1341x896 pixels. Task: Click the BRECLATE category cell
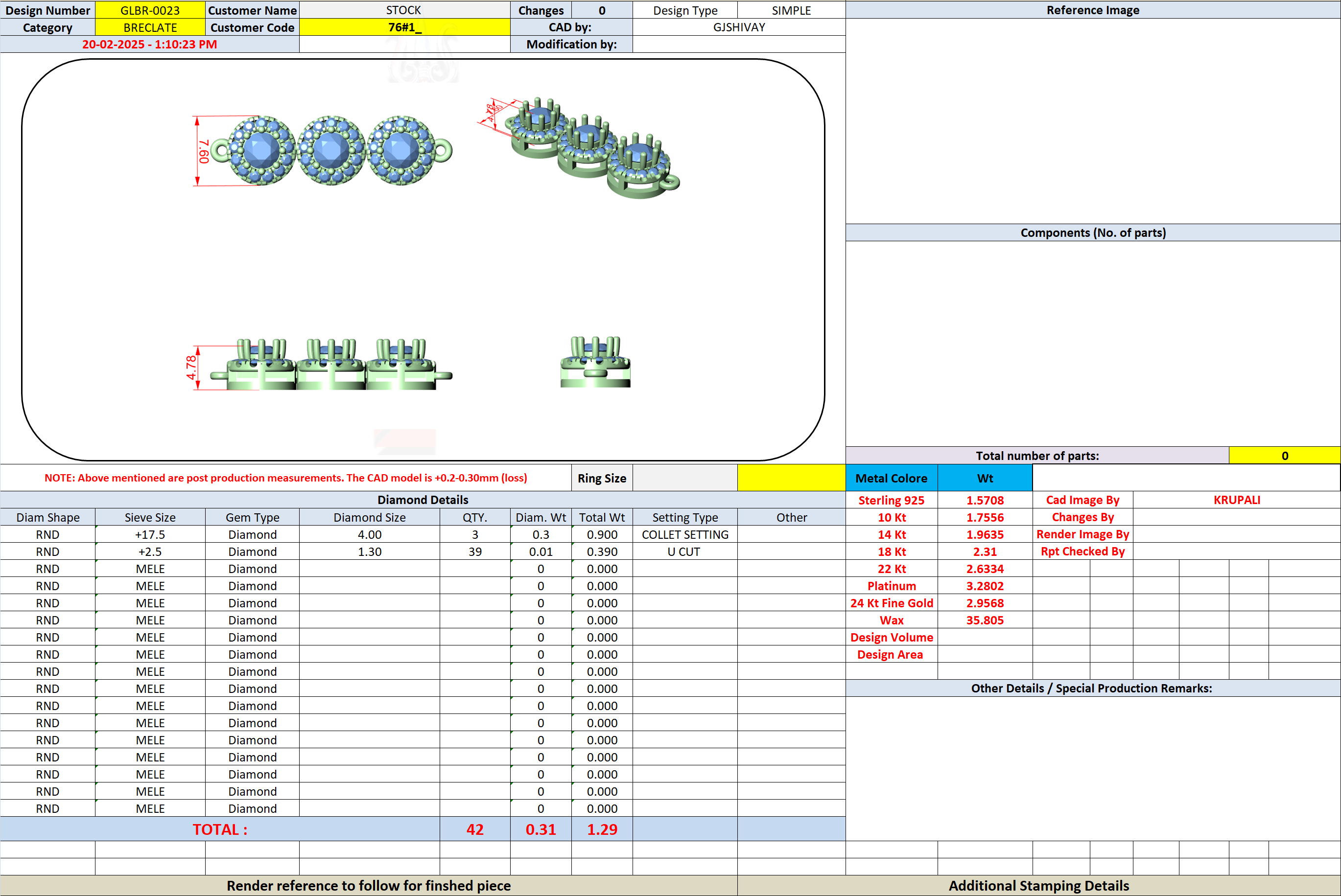150,27
